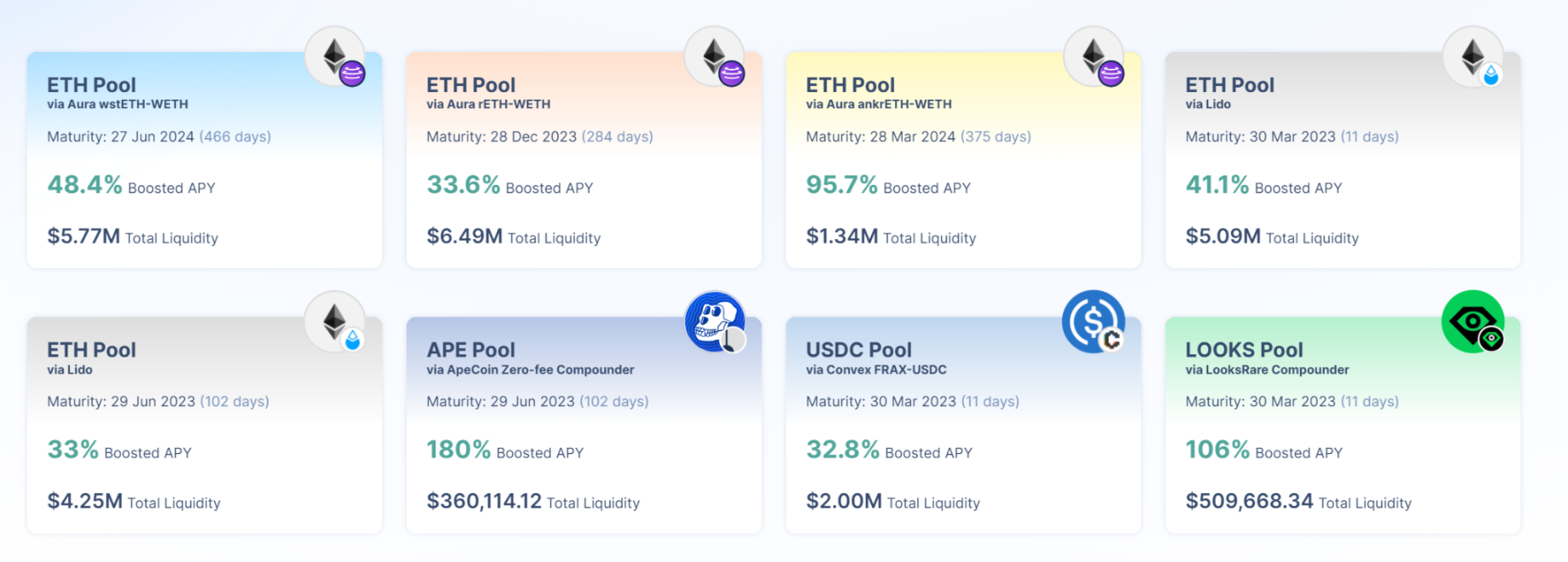Click the $5.77M Total Liquidity figure

pyautogui.click(x=83, y=237)
